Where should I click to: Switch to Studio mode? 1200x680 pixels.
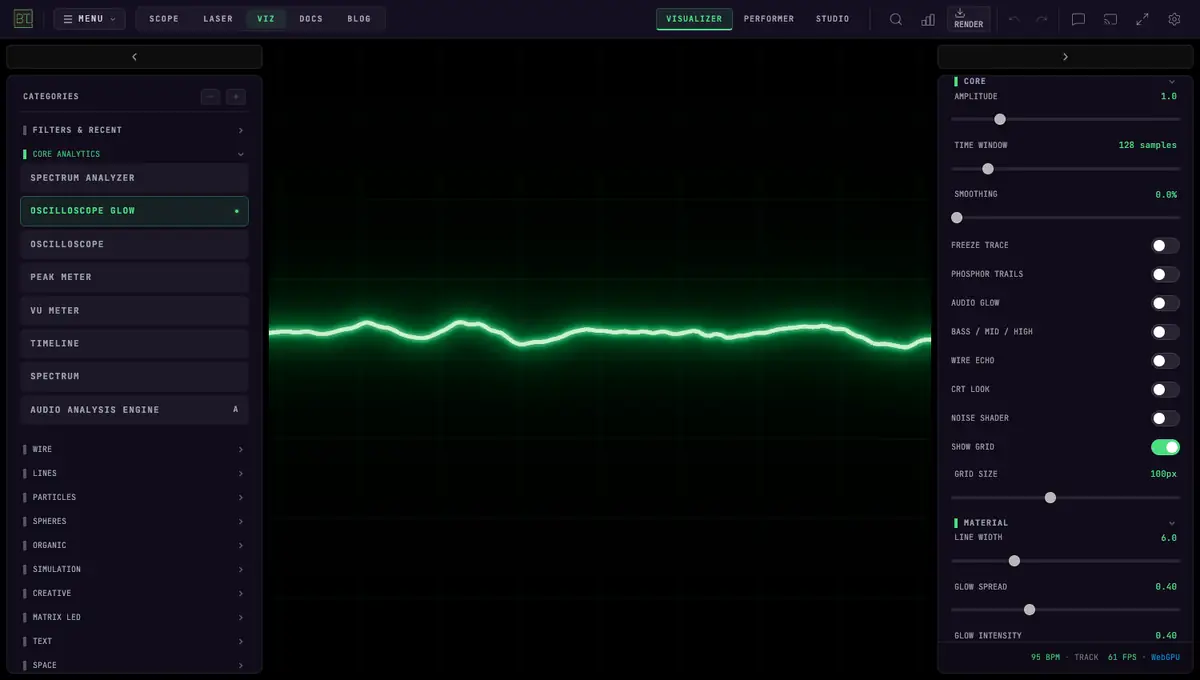coord(832,19)
